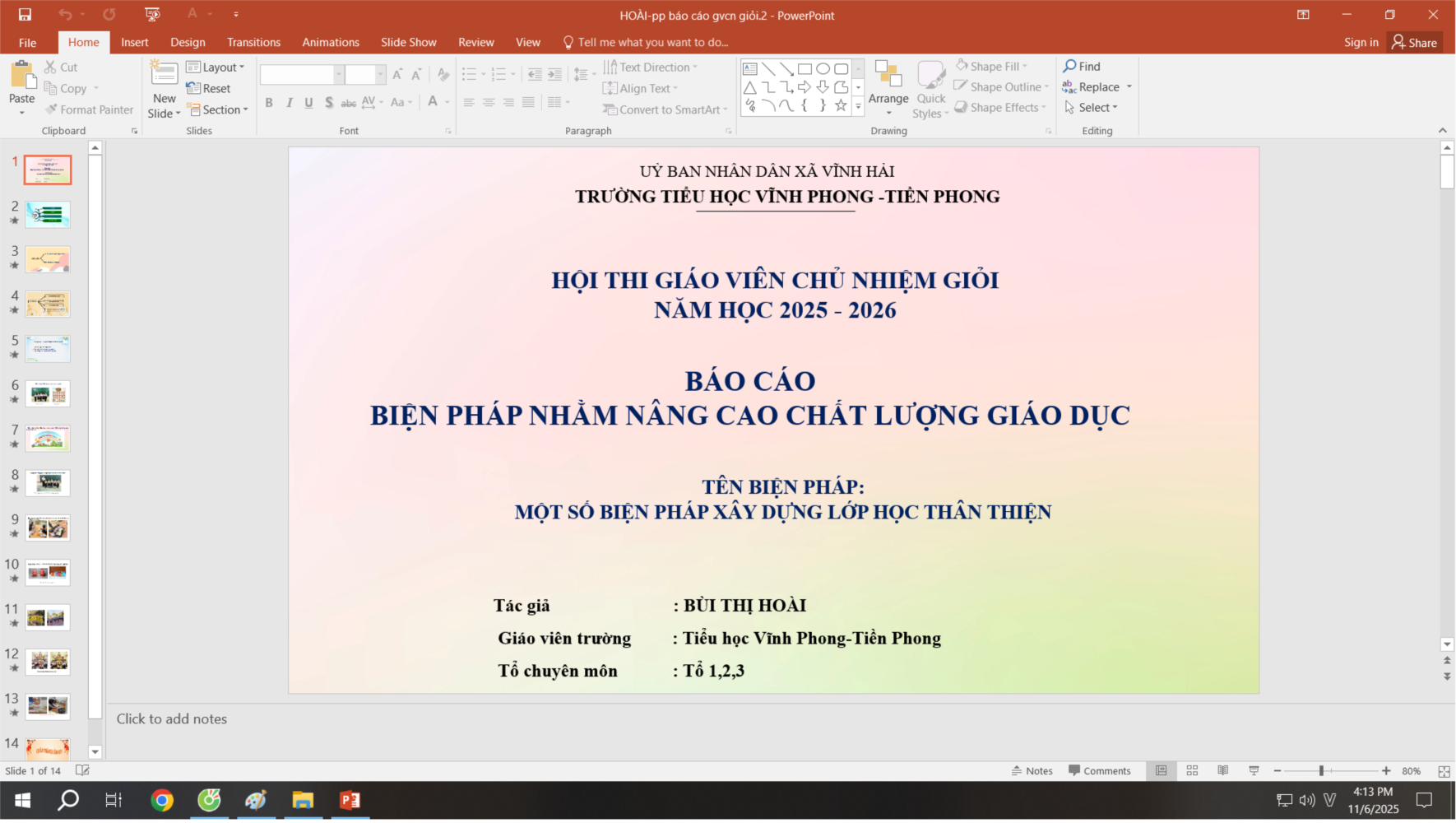Screen dimensions: 1456x823
Task: Toggle the Notes pane
Action: 1032,771
